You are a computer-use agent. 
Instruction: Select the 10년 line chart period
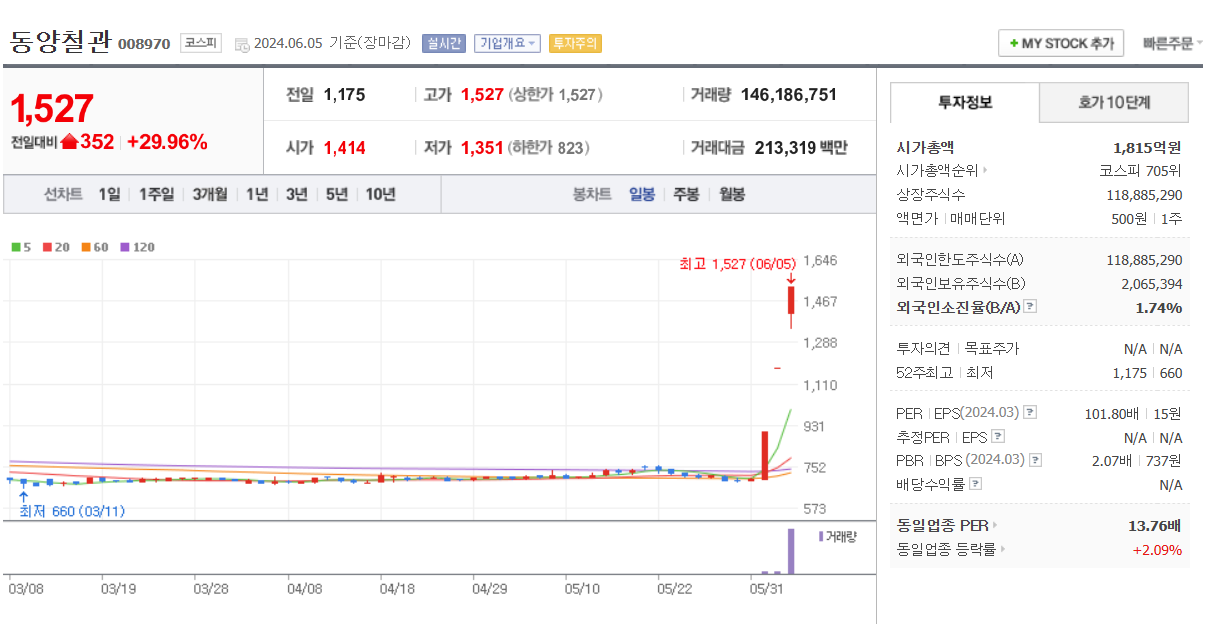380,194
